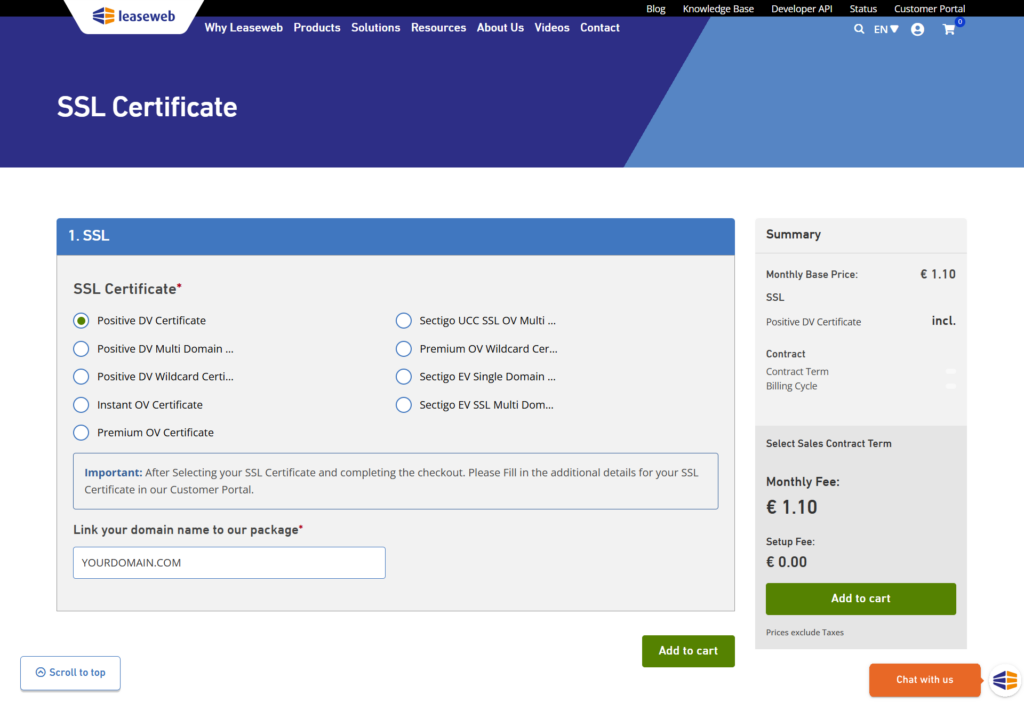Screen dimensions: 1024x710
Task: Click the Select Sales Contract Term label
Action: (x=829, y=444)
